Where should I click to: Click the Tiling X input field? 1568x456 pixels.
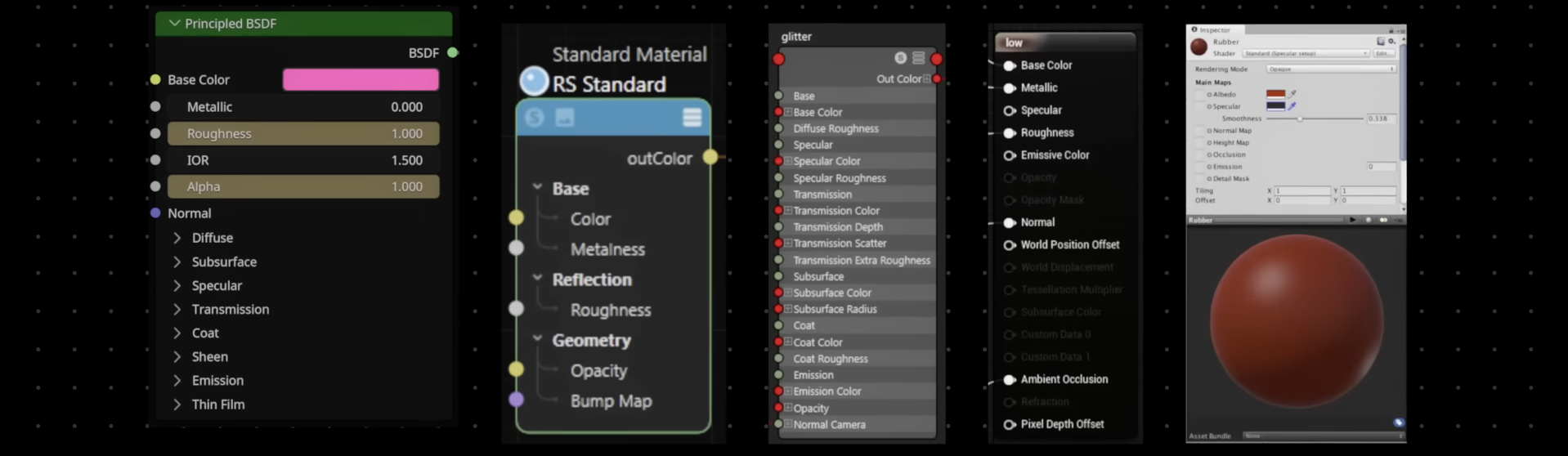[1302, 190]
